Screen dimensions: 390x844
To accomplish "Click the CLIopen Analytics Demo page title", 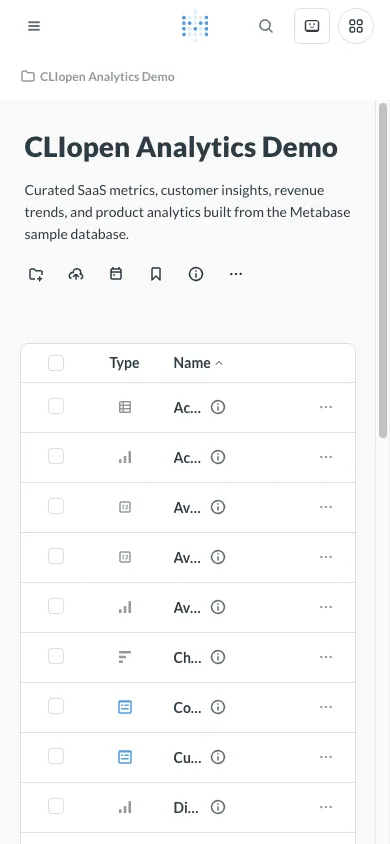I will [181, 148].
